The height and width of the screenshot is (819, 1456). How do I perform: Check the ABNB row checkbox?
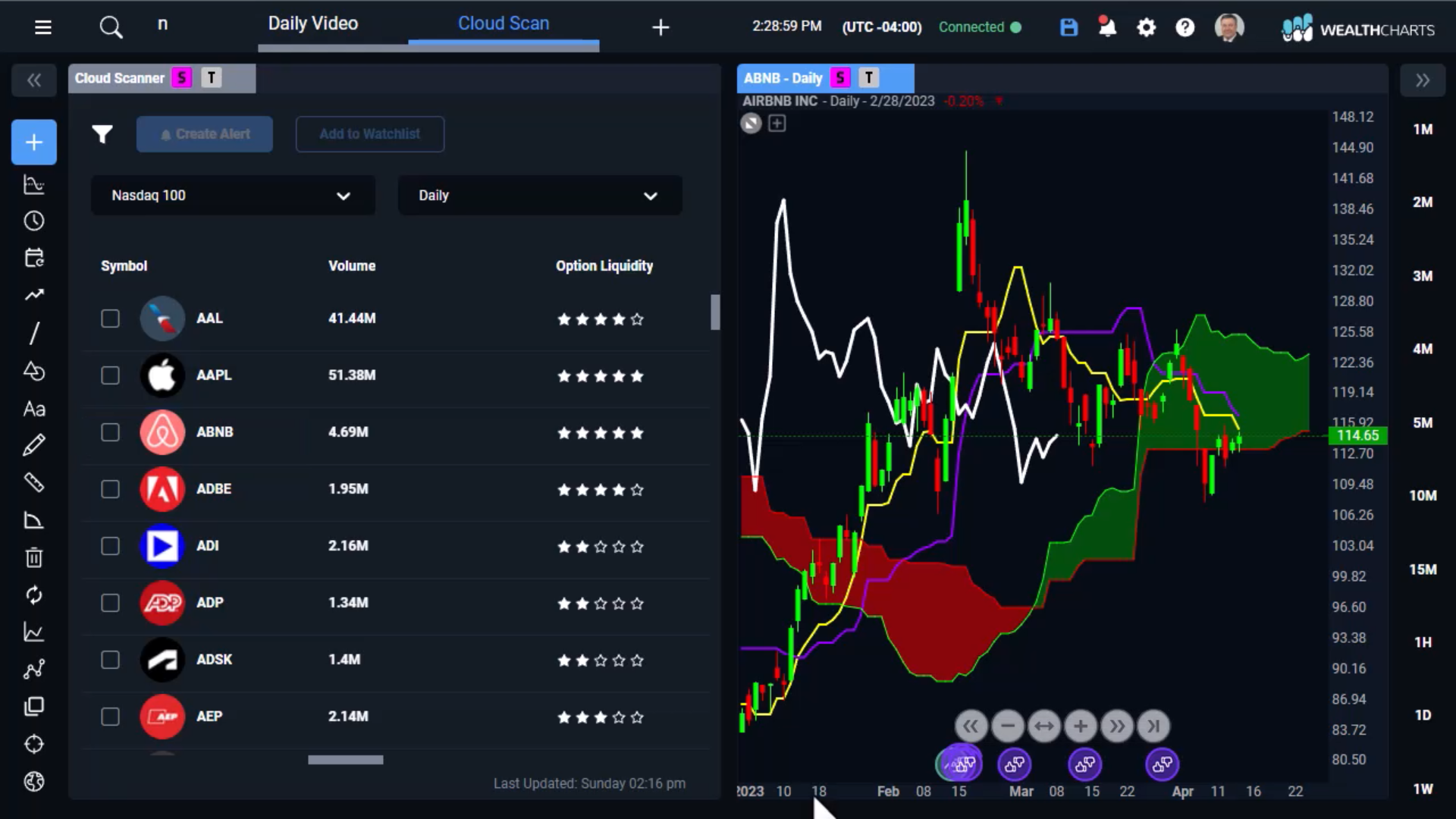[111, 432]
